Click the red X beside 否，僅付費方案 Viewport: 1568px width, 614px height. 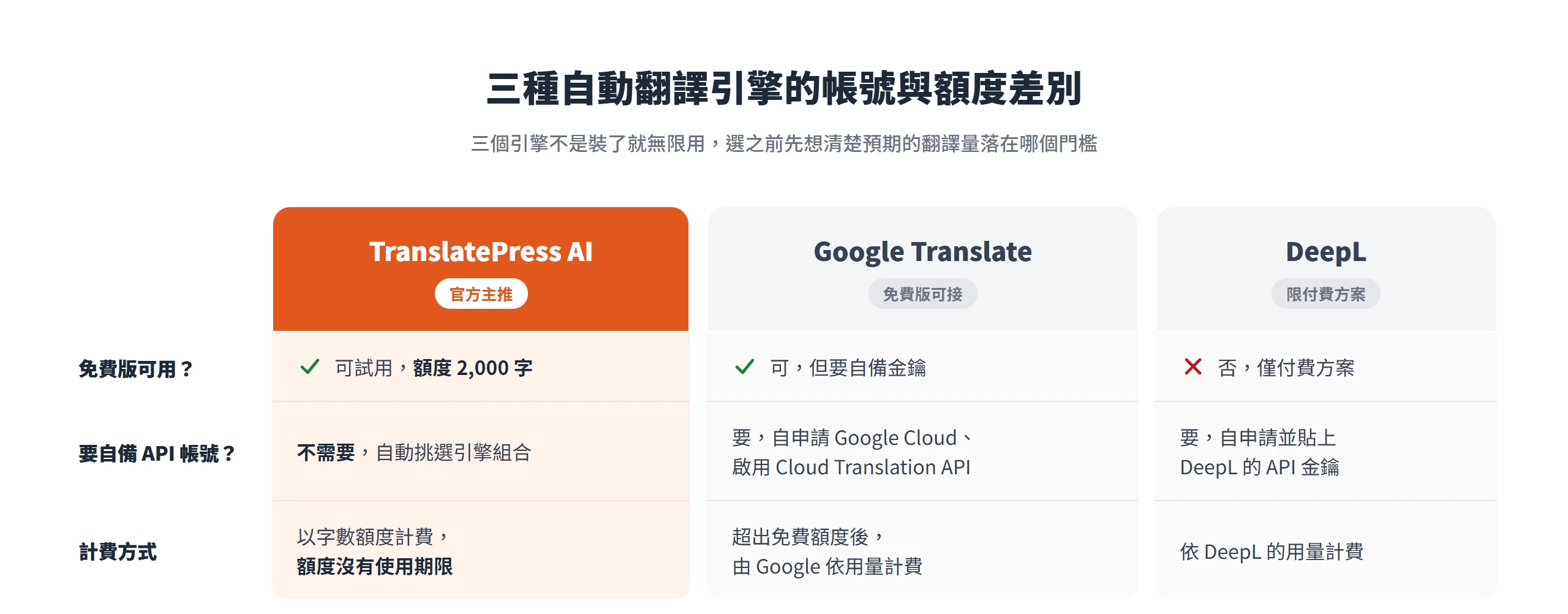(x=1193, y=367)
